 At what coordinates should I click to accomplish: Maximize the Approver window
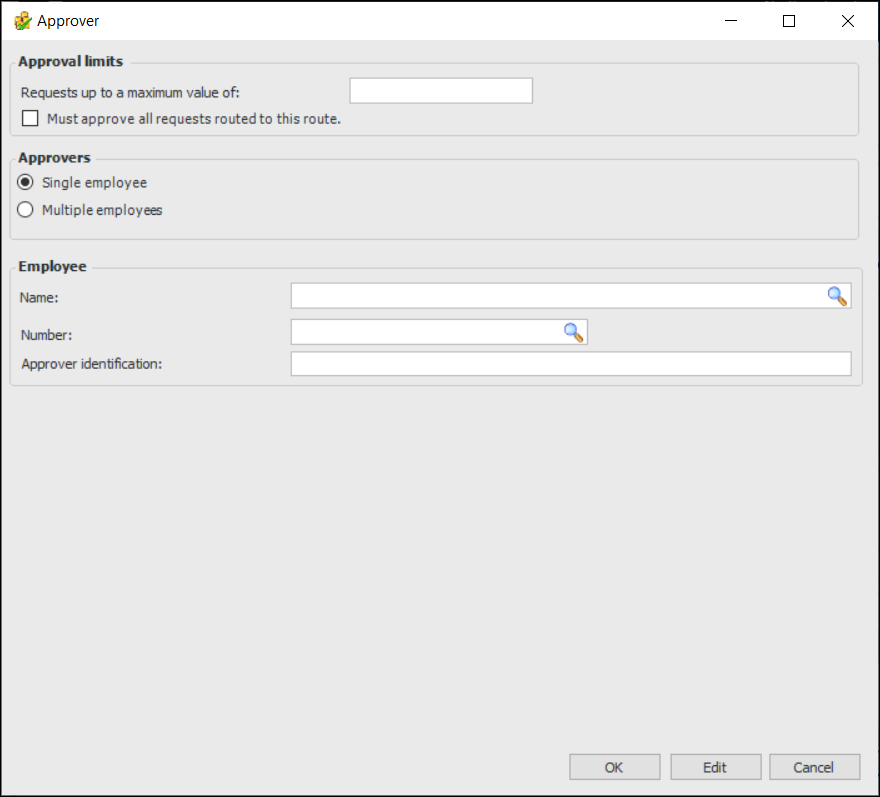pyautogui.click(x=789, y=21)
